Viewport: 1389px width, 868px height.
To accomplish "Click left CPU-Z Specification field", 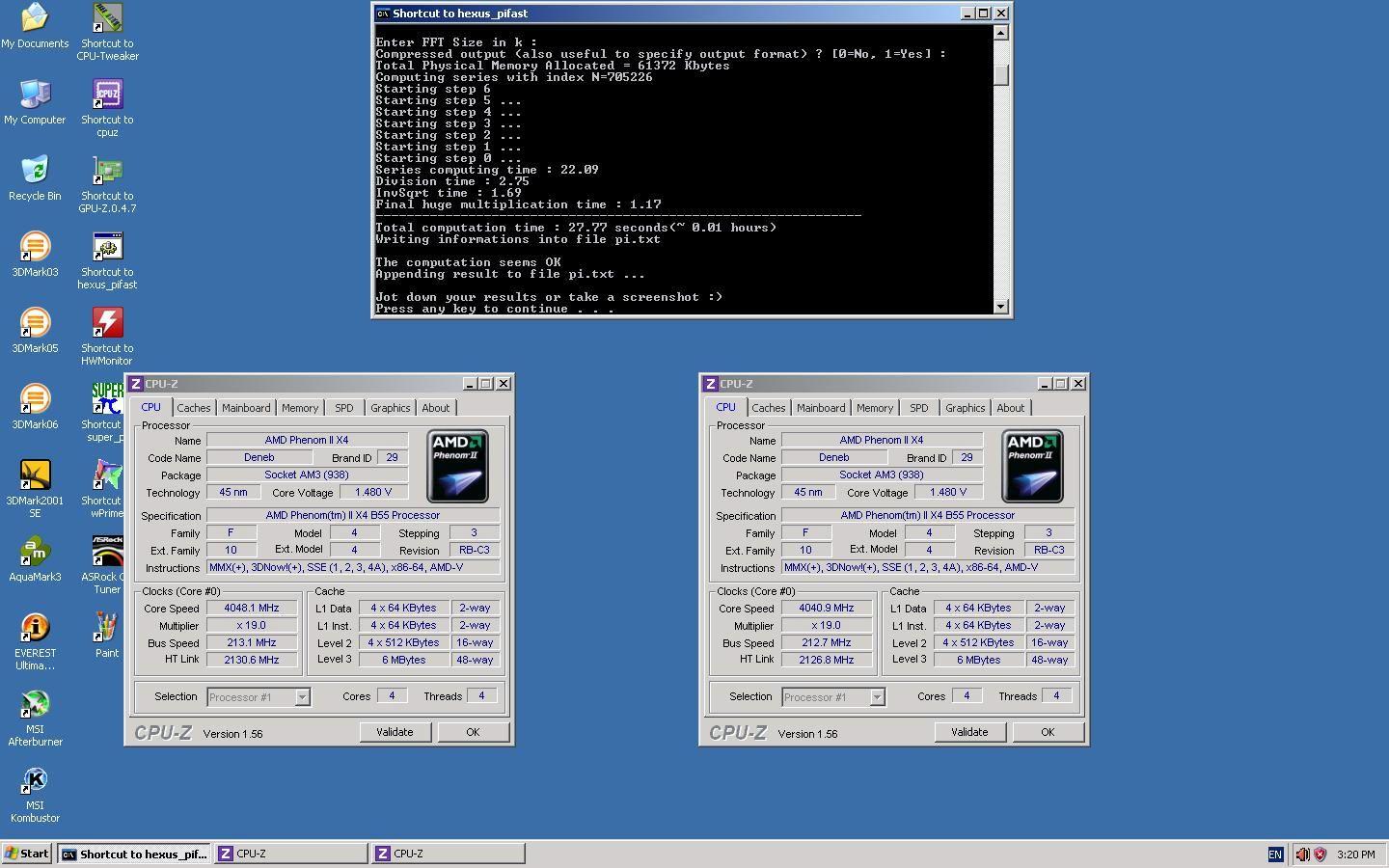I will point(353,516).
